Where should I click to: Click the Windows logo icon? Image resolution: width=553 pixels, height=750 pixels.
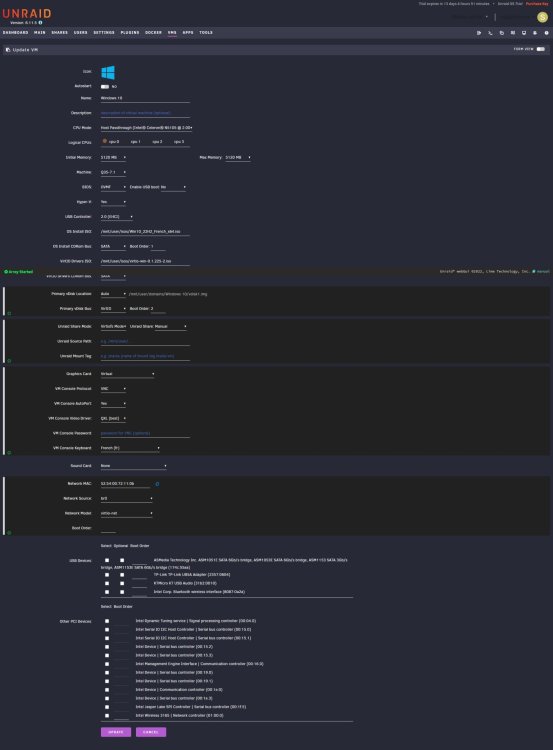click(x=108, y=73)
